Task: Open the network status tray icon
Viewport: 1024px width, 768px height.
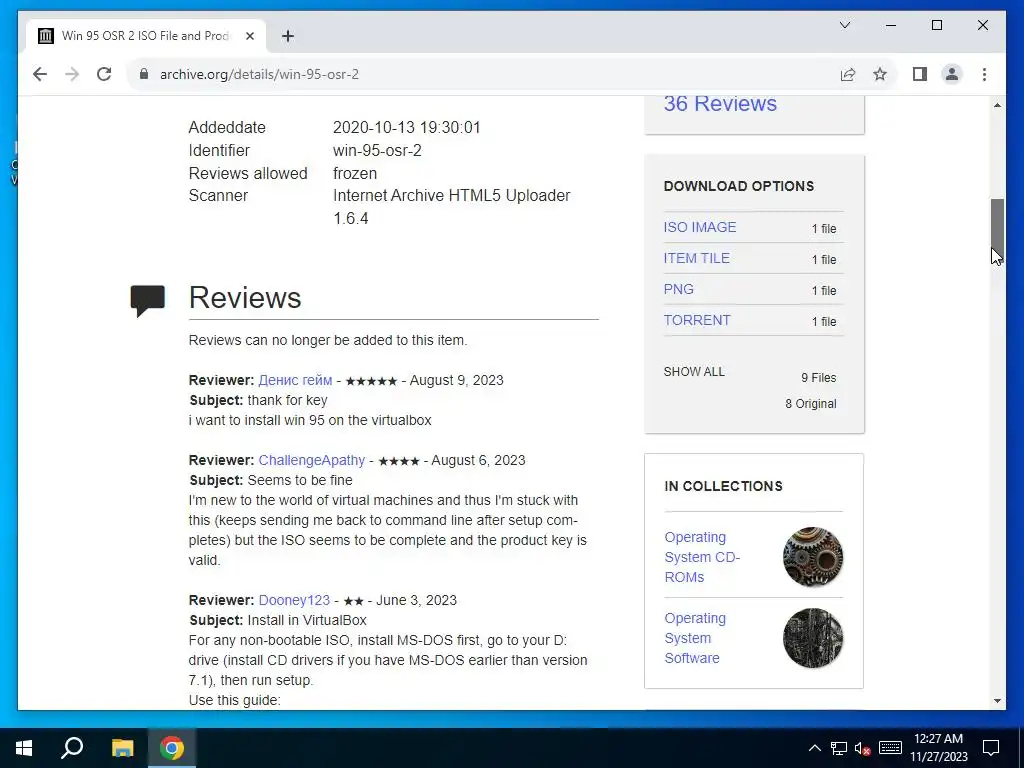Action: [839, 748]
